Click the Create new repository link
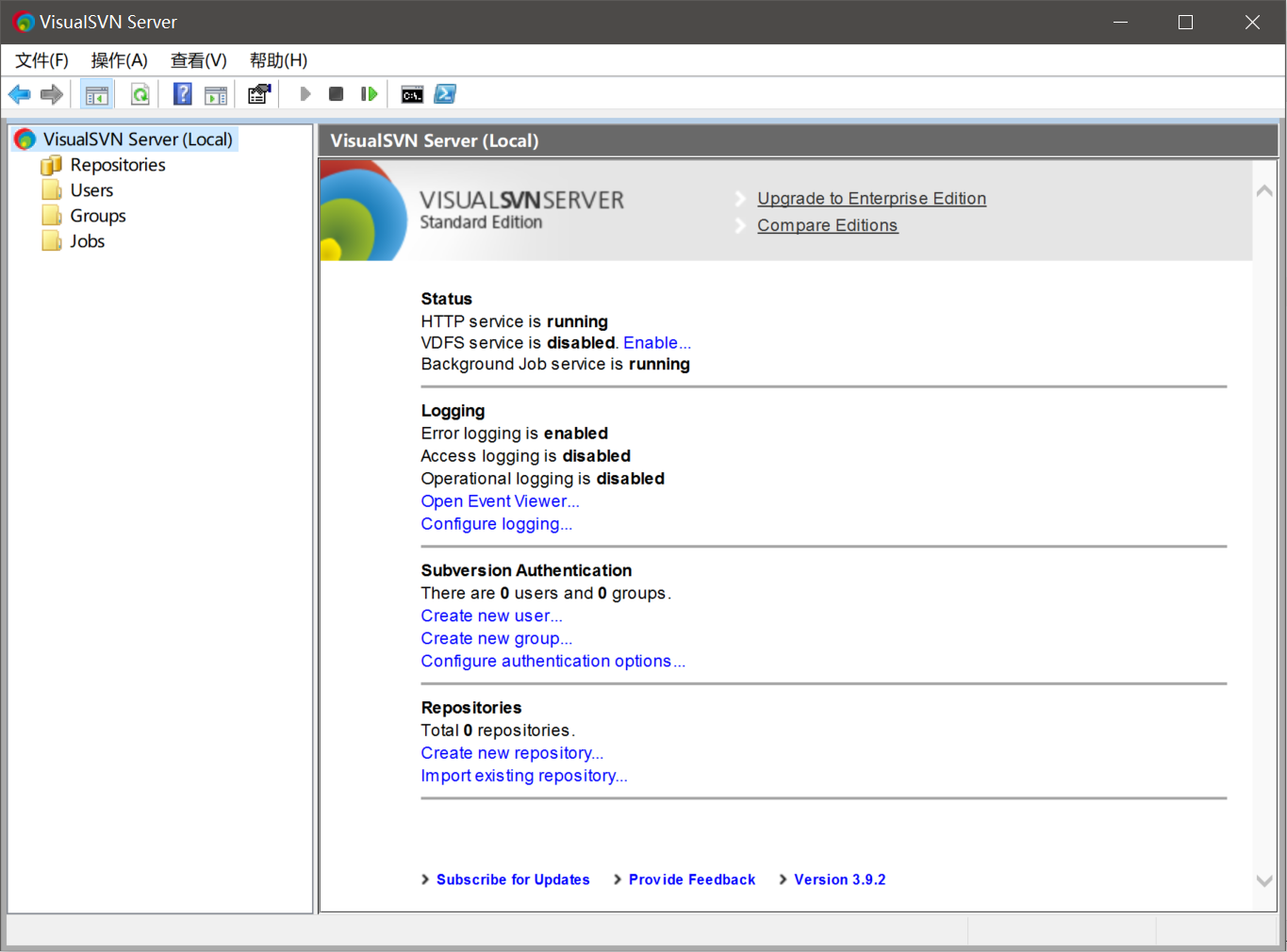The width and height of the screenshot is (1287, 952). coord(511,753)
